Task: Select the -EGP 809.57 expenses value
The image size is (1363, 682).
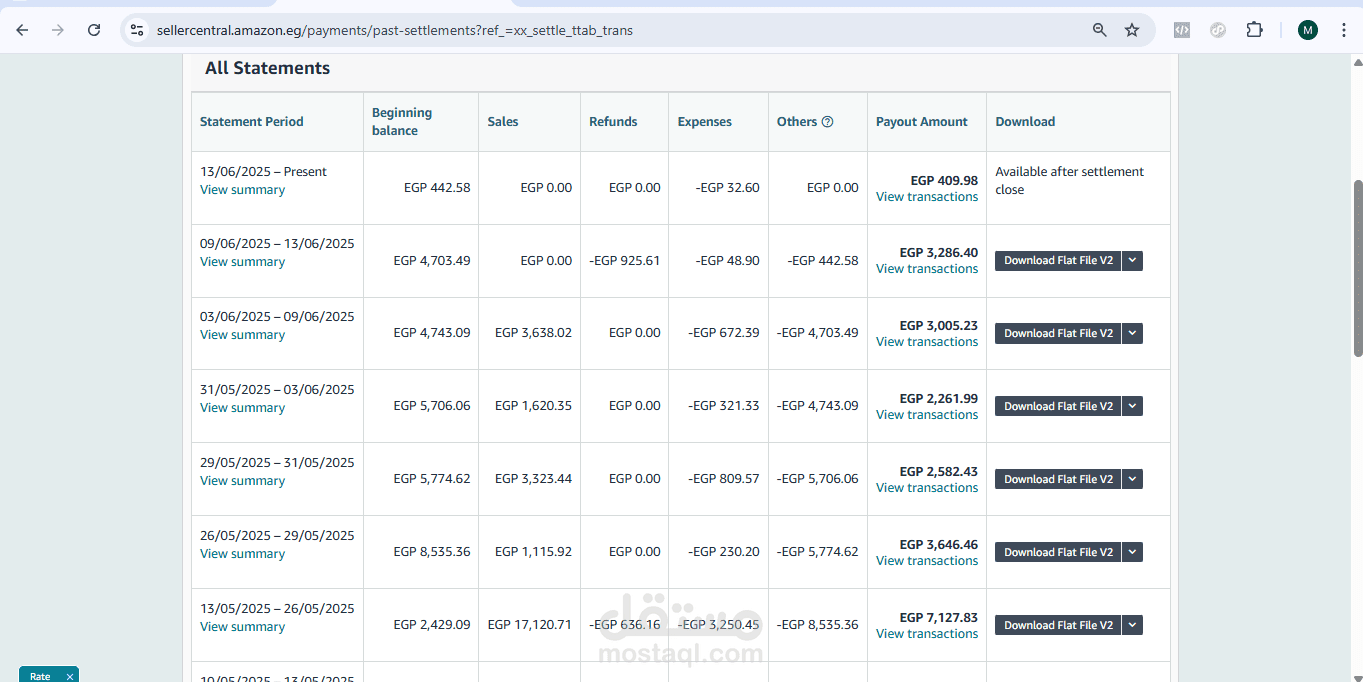Action: pyautogui.click(x=724, y=479)
